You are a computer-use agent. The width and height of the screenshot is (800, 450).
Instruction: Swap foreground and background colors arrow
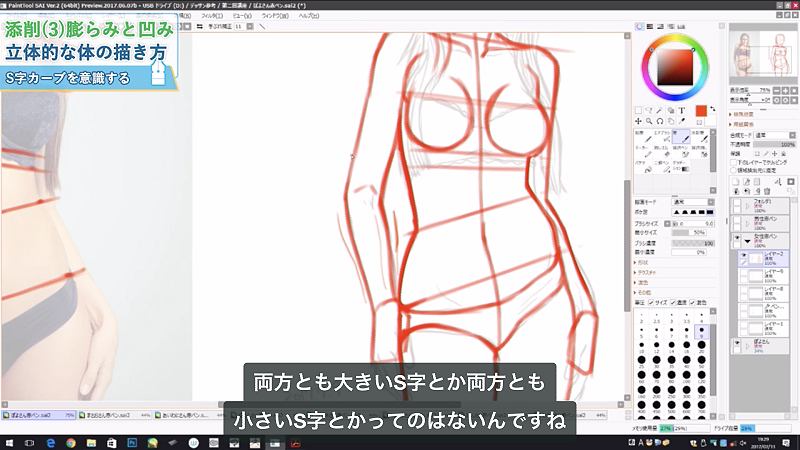coord(713,109)
